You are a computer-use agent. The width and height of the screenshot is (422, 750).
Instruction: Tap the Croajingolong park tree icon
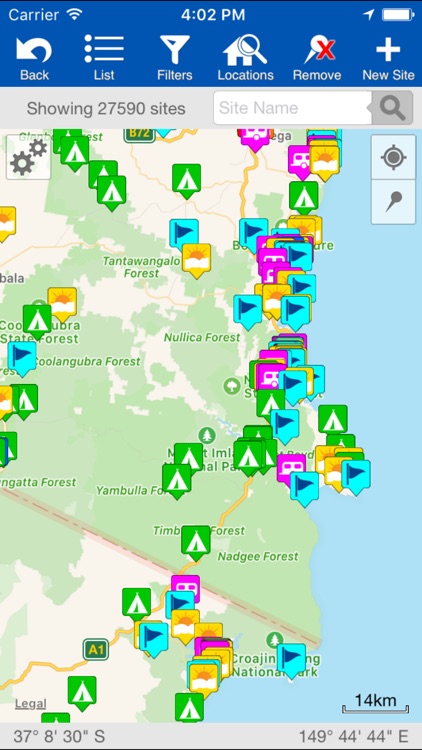click(x=275, y=640)
